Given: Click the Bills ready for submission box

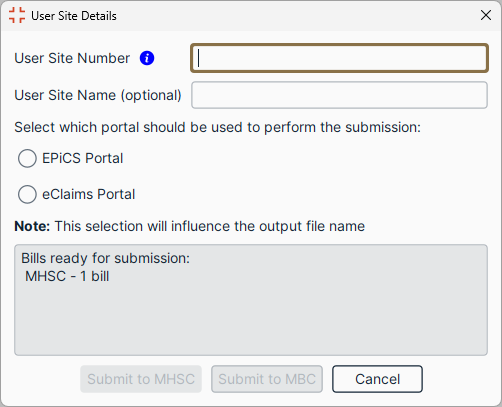Looking at the screenshot, I should point(251,300).
